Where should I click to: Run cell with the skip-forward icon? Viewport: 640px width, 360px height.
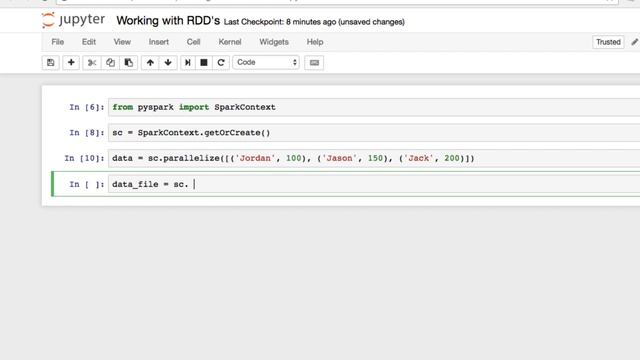[x=188, y=62]
